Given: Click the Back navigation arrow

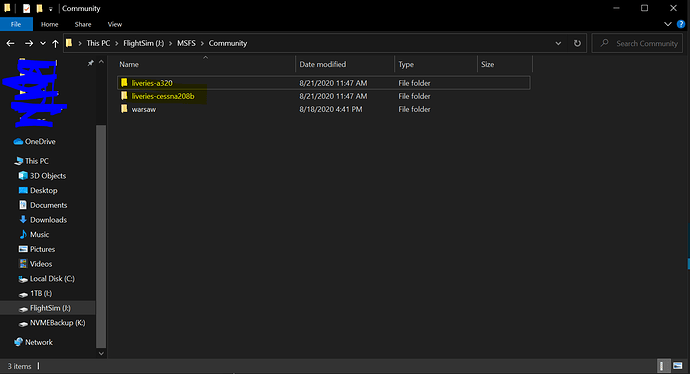Looking at the screenshot, I should pos(11,43).
